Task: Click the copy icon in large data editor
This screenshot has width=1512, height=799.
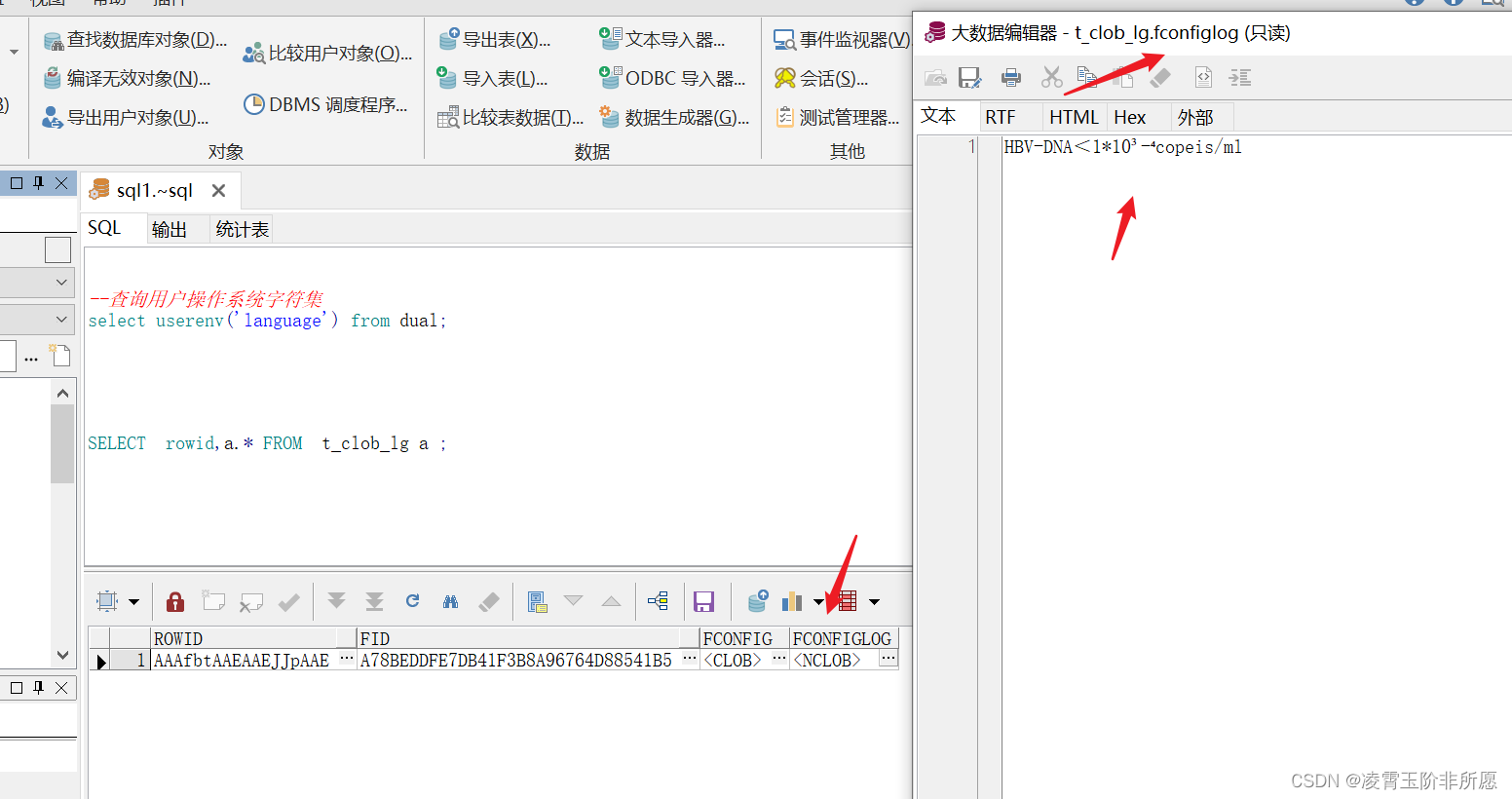Action: (x=1087, y=76)
